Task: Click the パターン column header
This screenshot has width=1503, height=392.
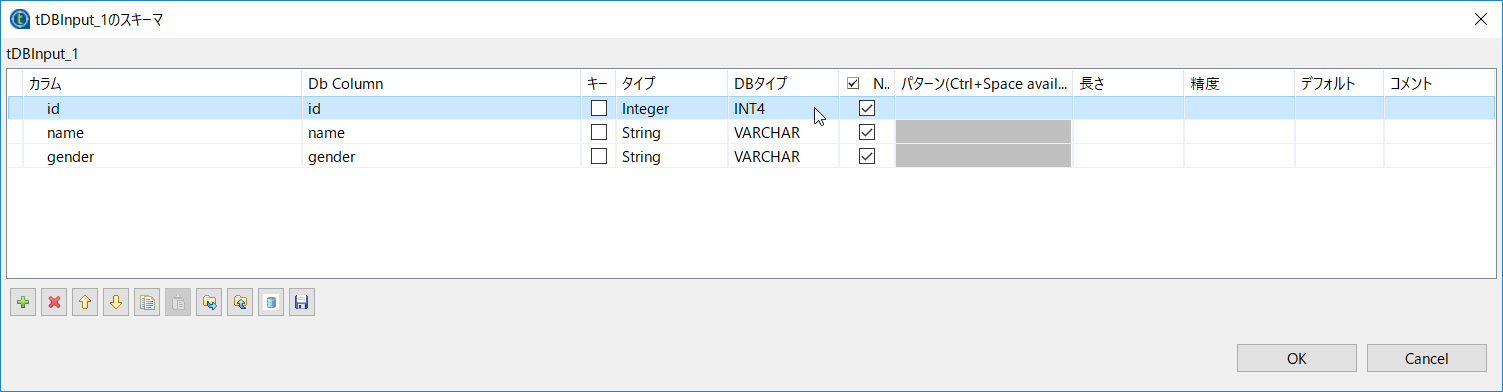Action: (x=984, y=84)
